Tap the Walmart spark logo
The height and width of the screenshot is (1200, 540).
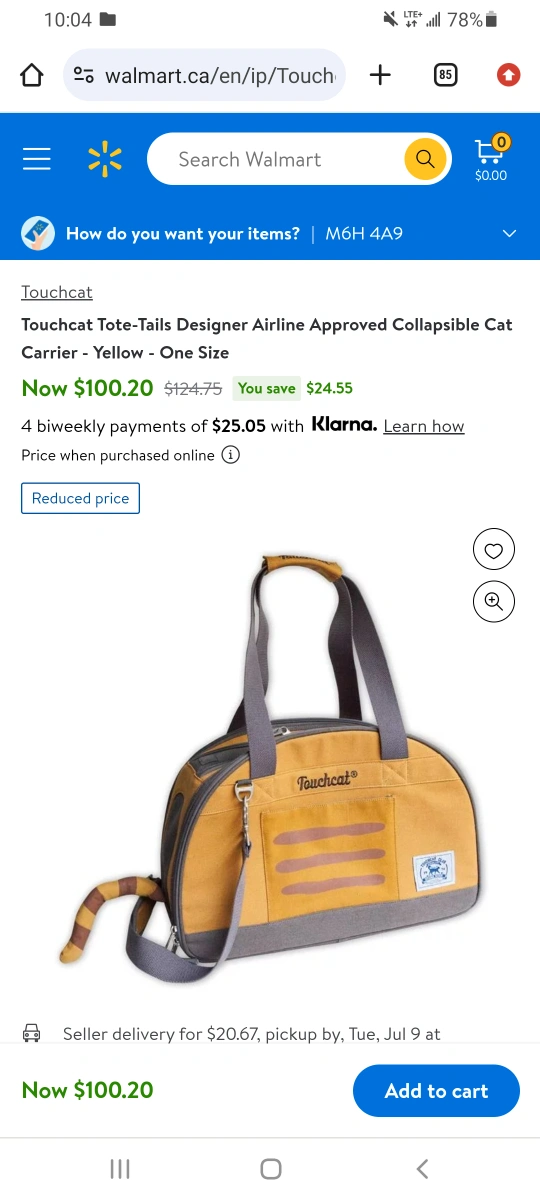point(104,159)
